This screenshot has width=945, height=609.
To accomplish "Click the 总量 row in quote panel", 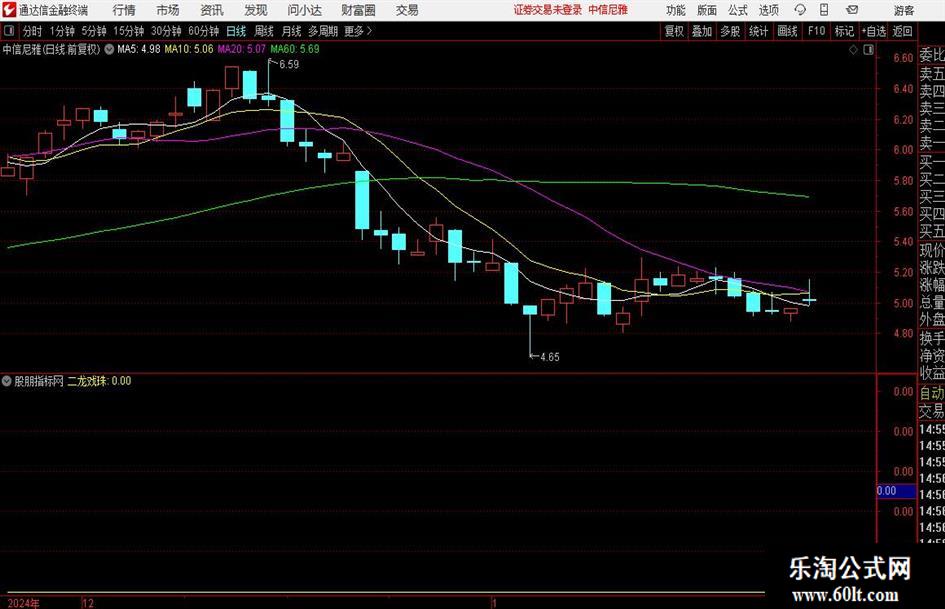I will [932, 302].
